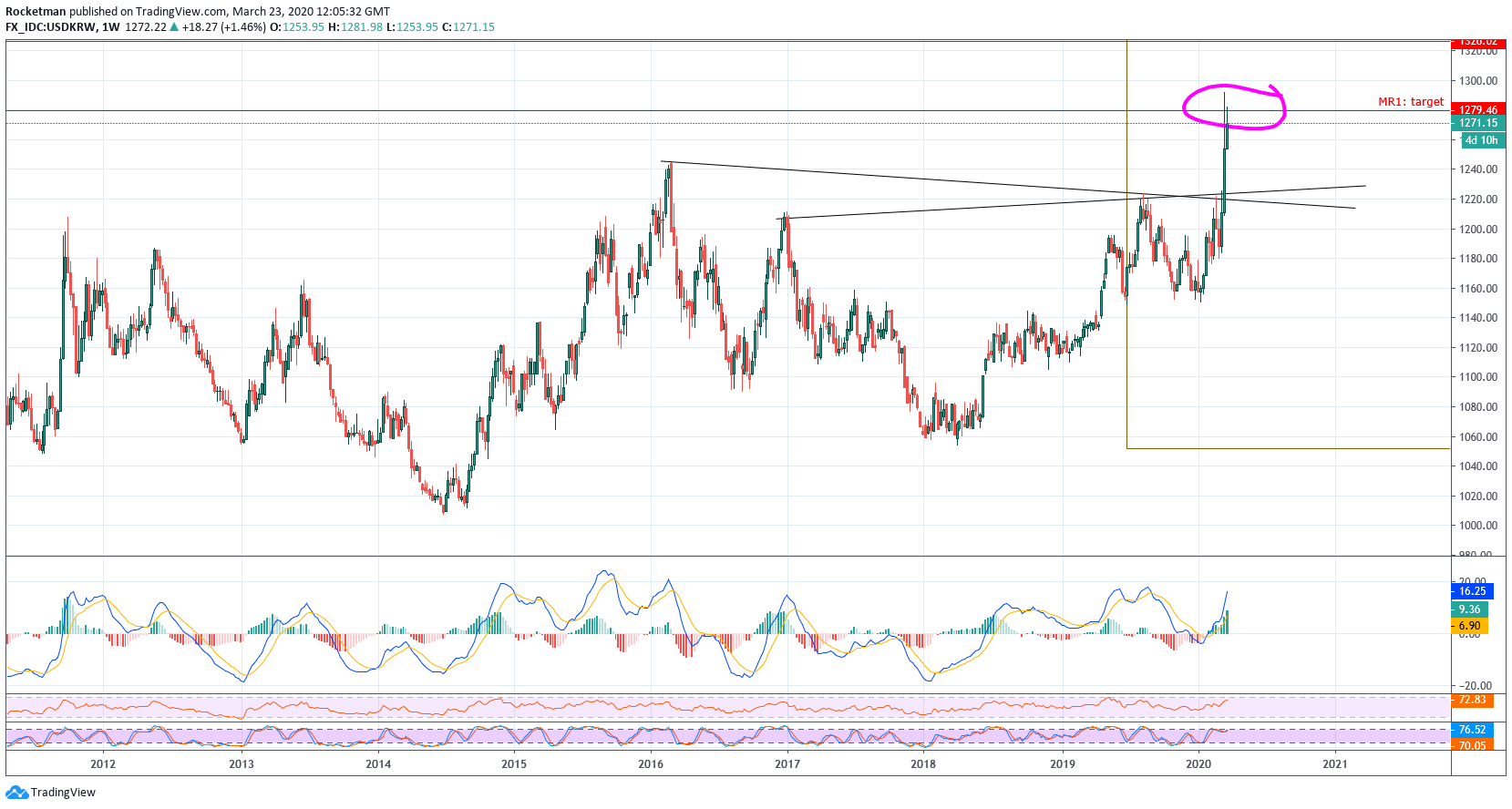Click the 2020 label on time axis

(x=1198, y=764)
